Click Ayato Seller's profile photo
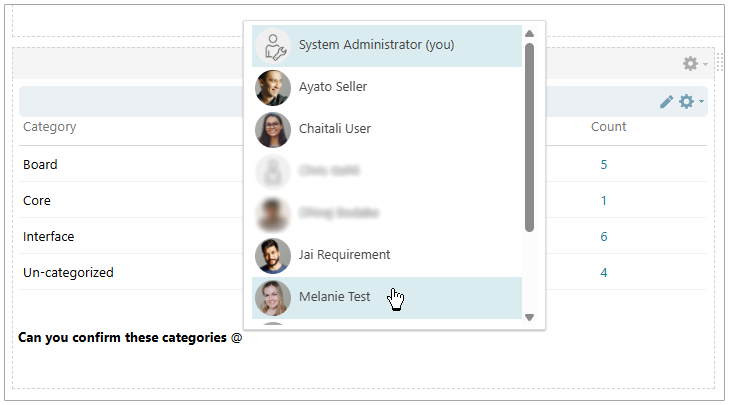 (273, 88)
